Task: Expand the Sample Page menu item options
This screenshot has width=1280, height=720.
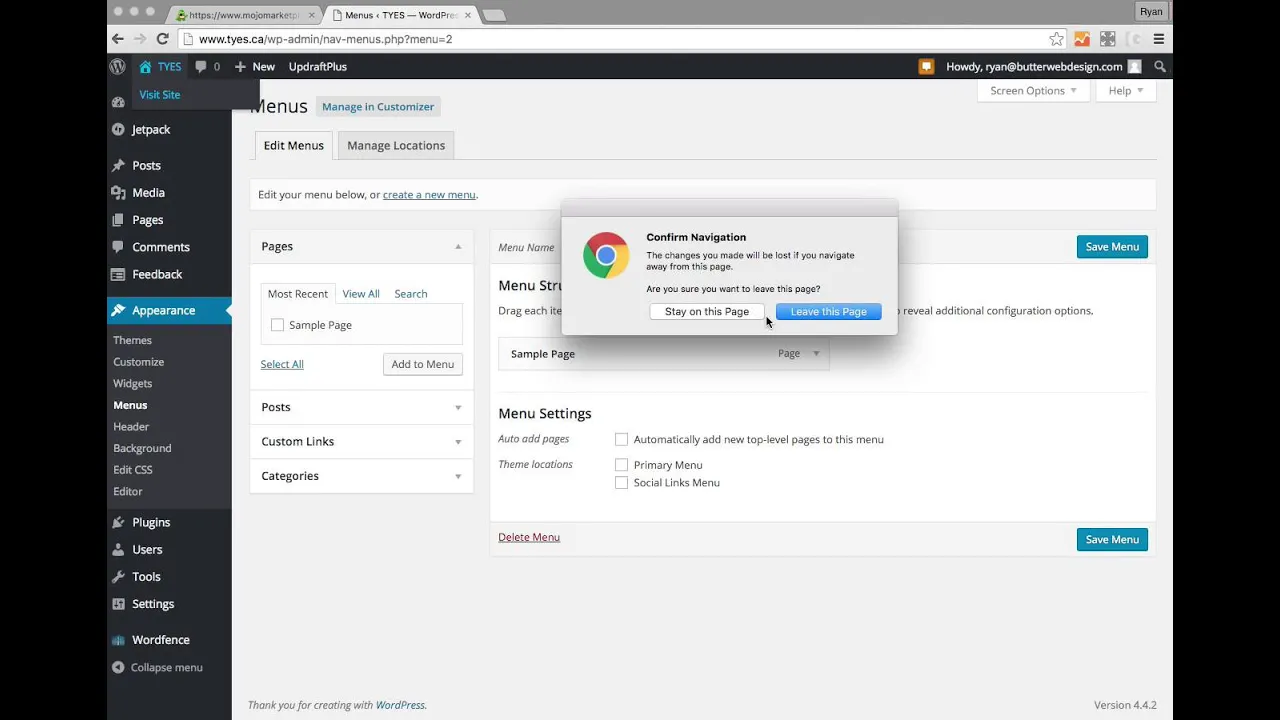Action: click(816, 353)
